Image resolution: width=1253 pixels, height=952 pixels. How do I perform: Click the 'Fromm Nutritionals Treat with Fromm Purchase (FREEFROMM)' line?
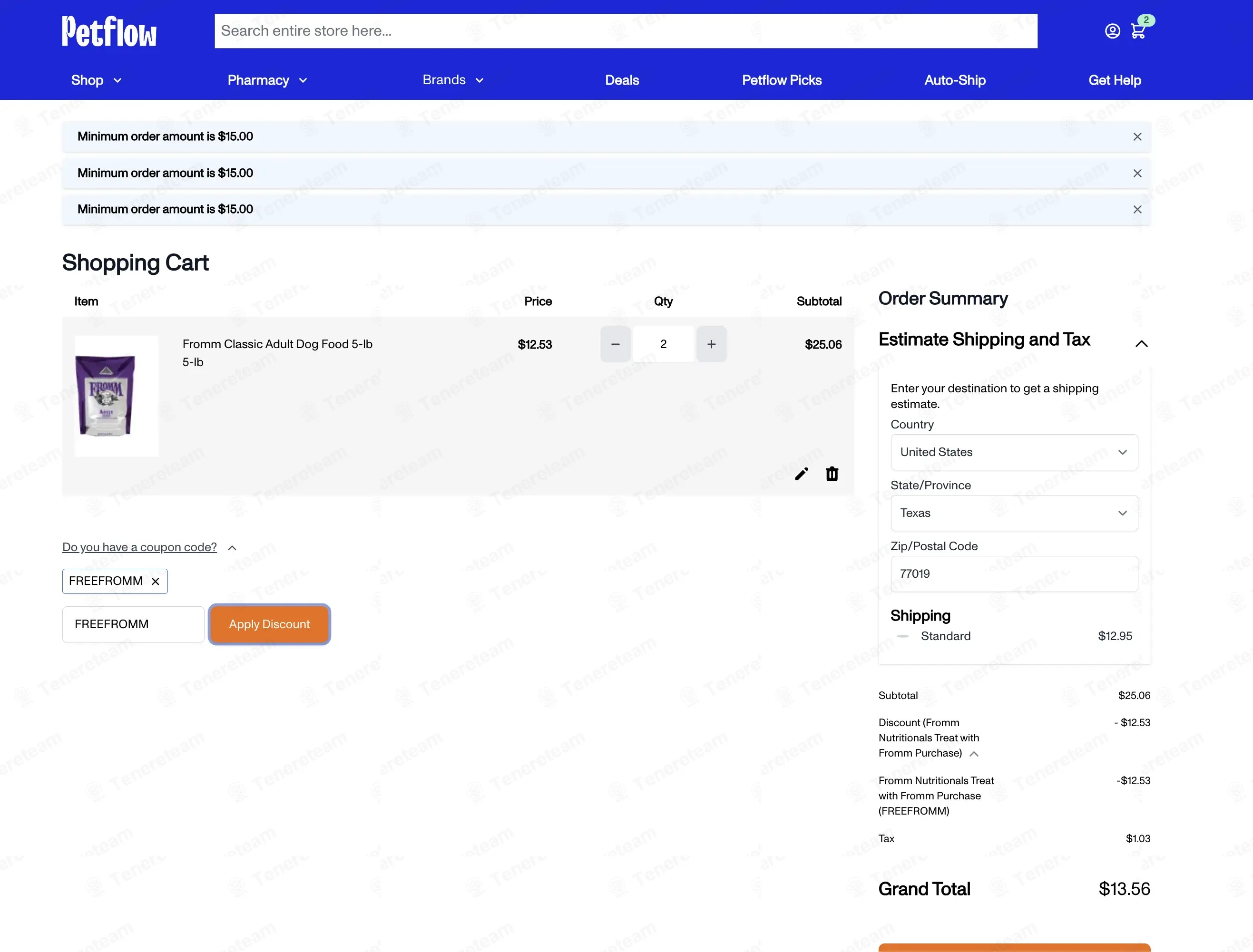point(936,796)
